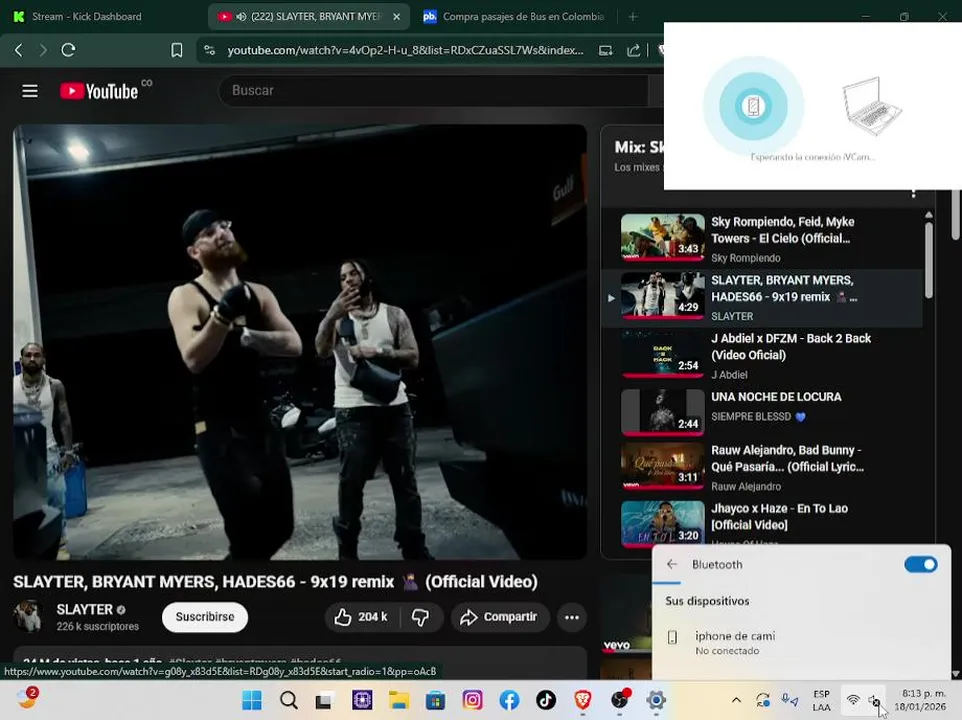Open the purple chip app on taskbar
This screenshot has height=720, width=962.
(362, 700)
